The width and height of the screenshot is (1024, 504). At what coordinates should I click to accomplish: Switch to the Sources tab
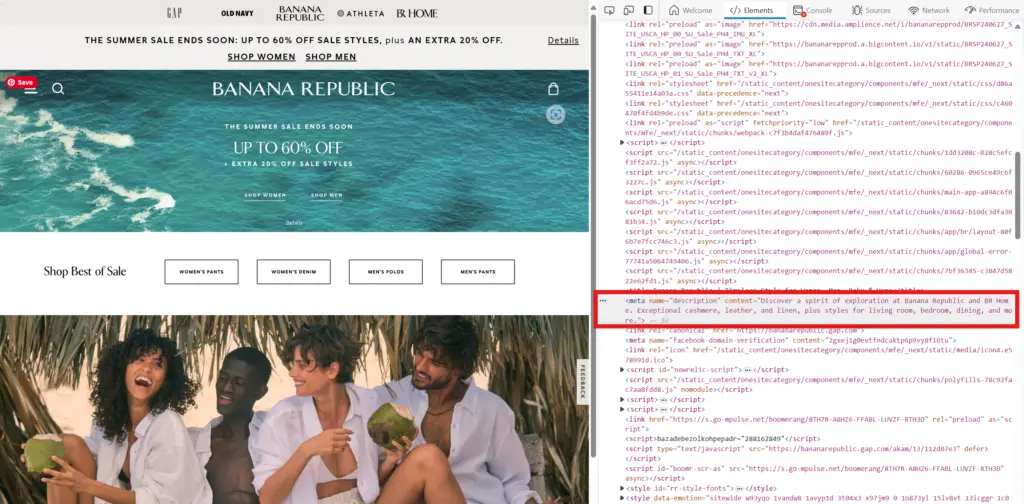point(871,10)
